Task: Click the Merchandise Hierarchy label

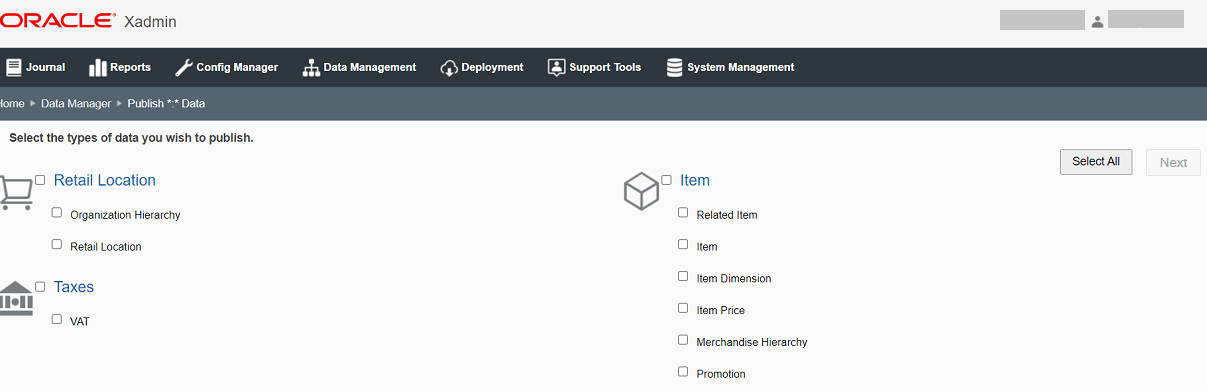Action: [752, 343]
